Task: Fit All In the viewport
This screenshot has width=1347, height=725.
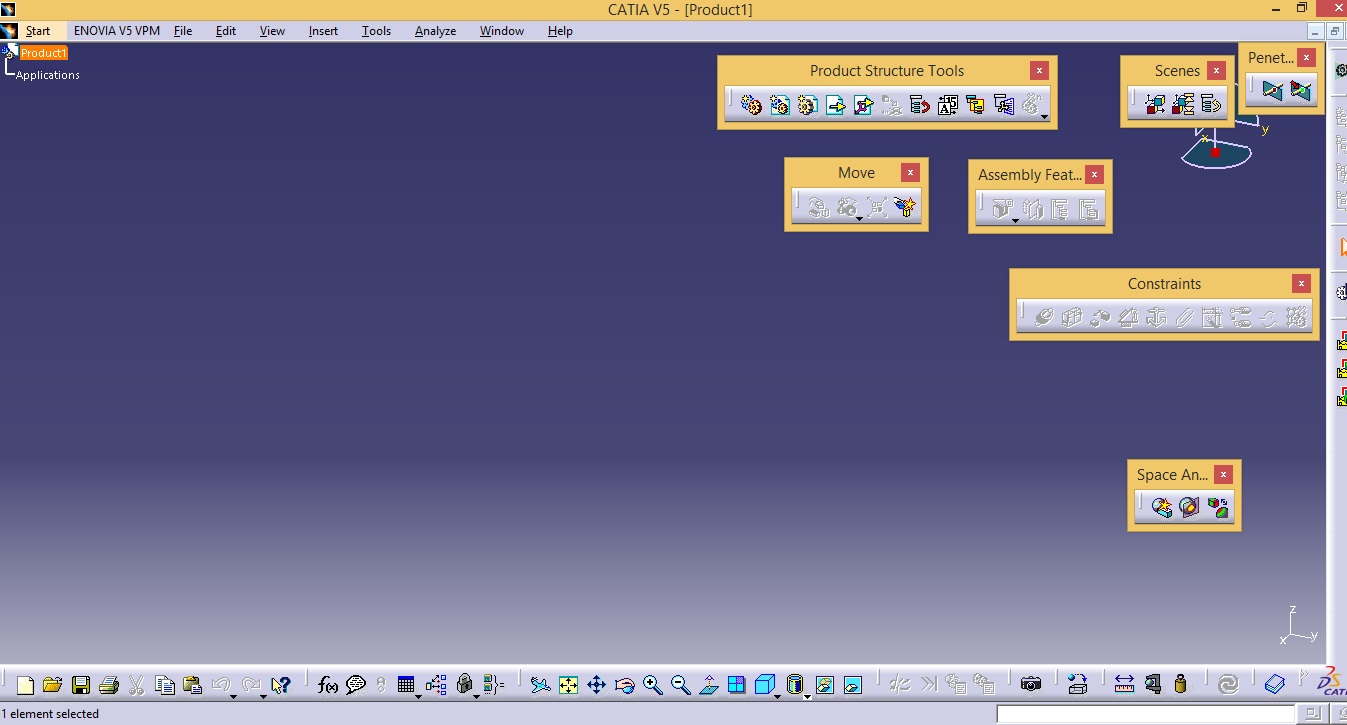Action: [568, 685]
